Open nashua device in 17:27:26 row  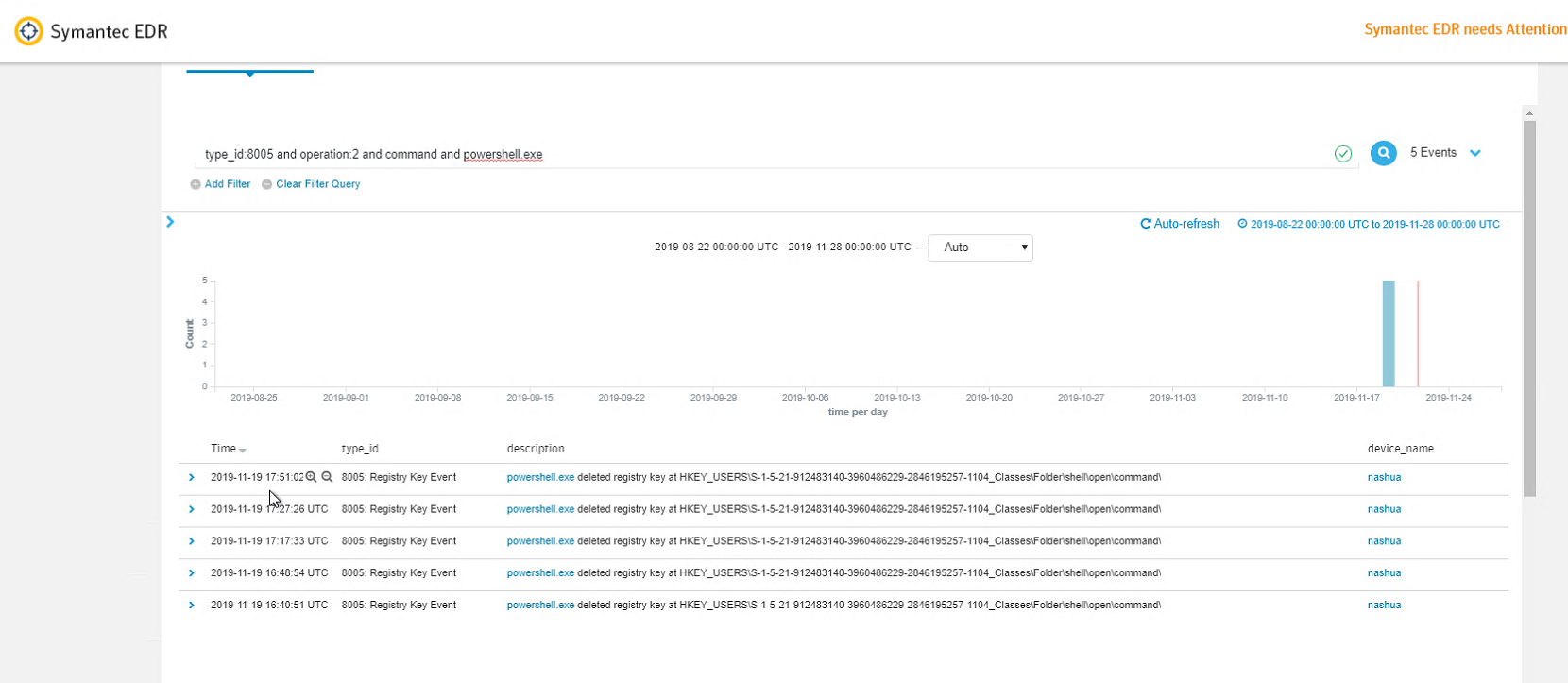pos(1384,509)
